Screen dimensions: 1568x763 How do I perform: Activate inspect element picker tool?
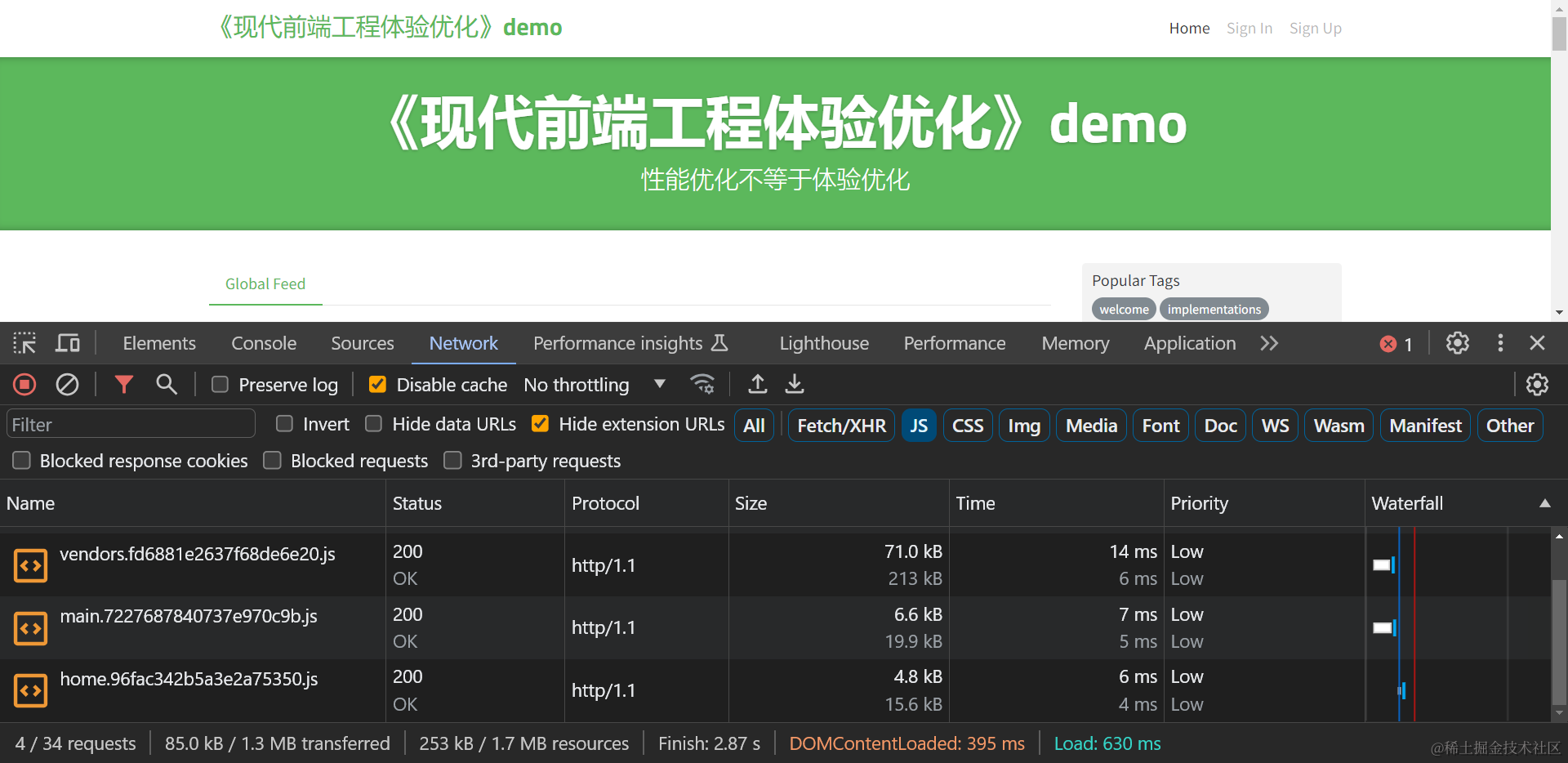click(x=24, y=343)
